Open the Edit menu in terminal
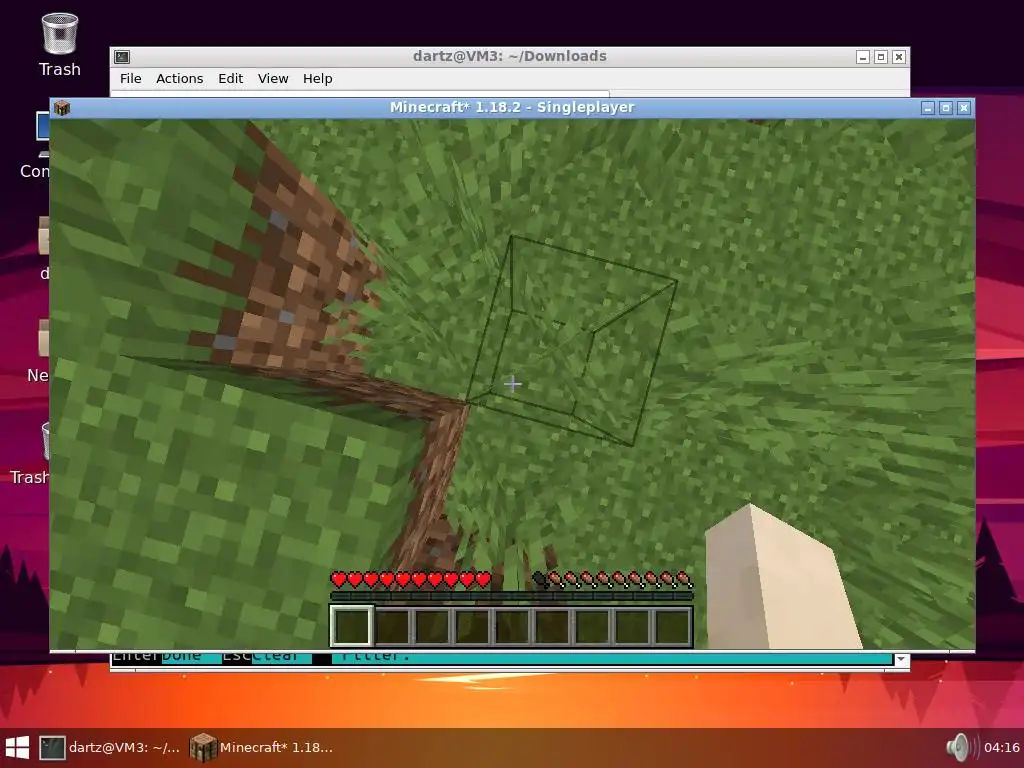1024x768 pixels. 231,78
